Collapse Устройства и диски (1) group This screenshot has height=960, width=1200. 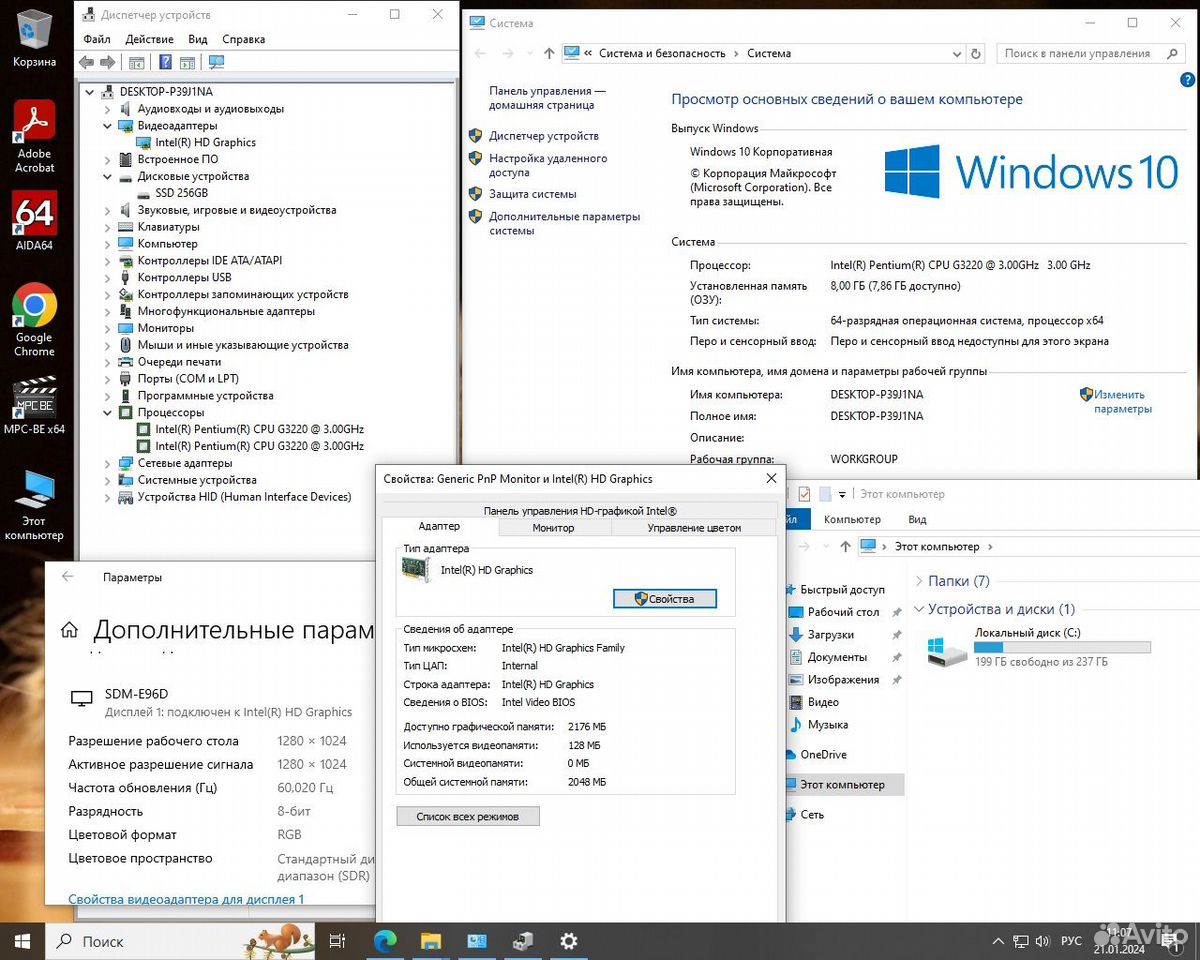pyautogui.click(x=919, y=609)
